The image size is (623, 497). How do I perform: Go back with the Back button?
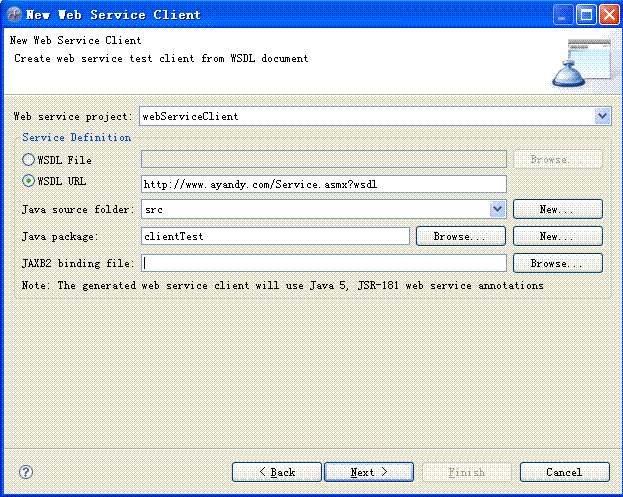click(277, 472)
